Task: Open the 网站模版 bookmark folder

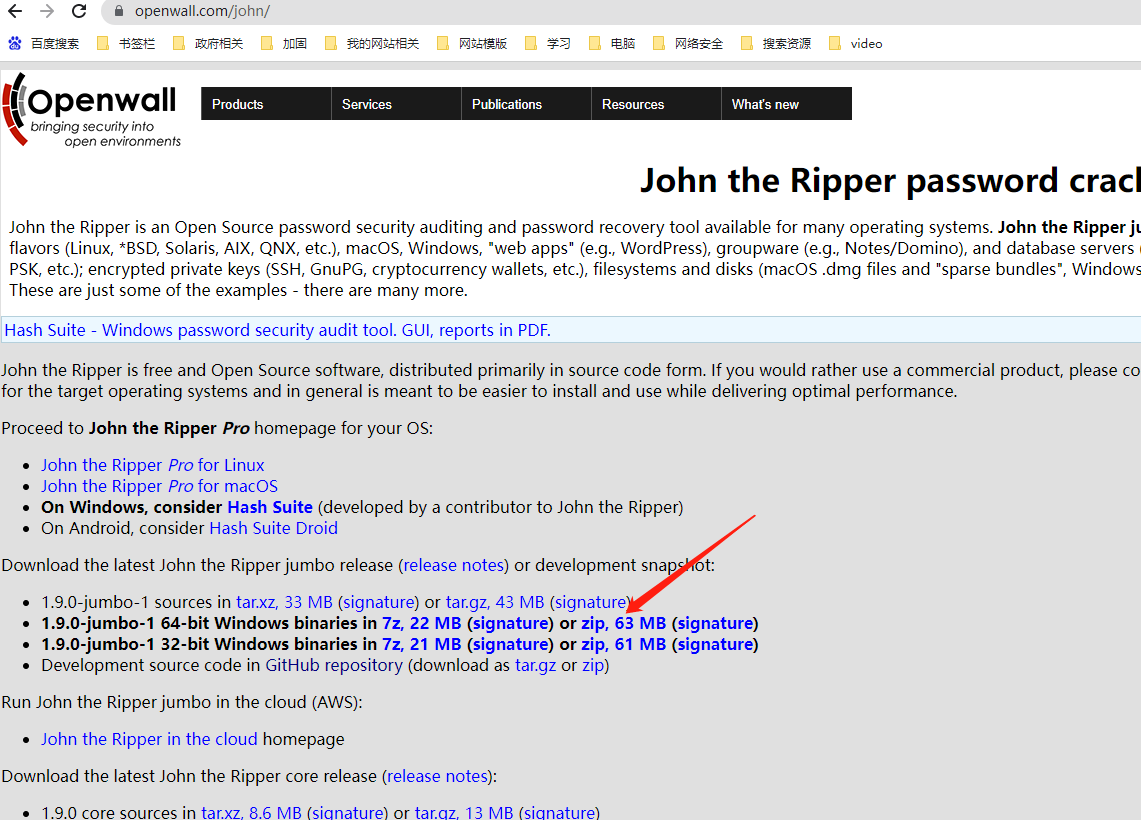Action: [x=472, y=44]
